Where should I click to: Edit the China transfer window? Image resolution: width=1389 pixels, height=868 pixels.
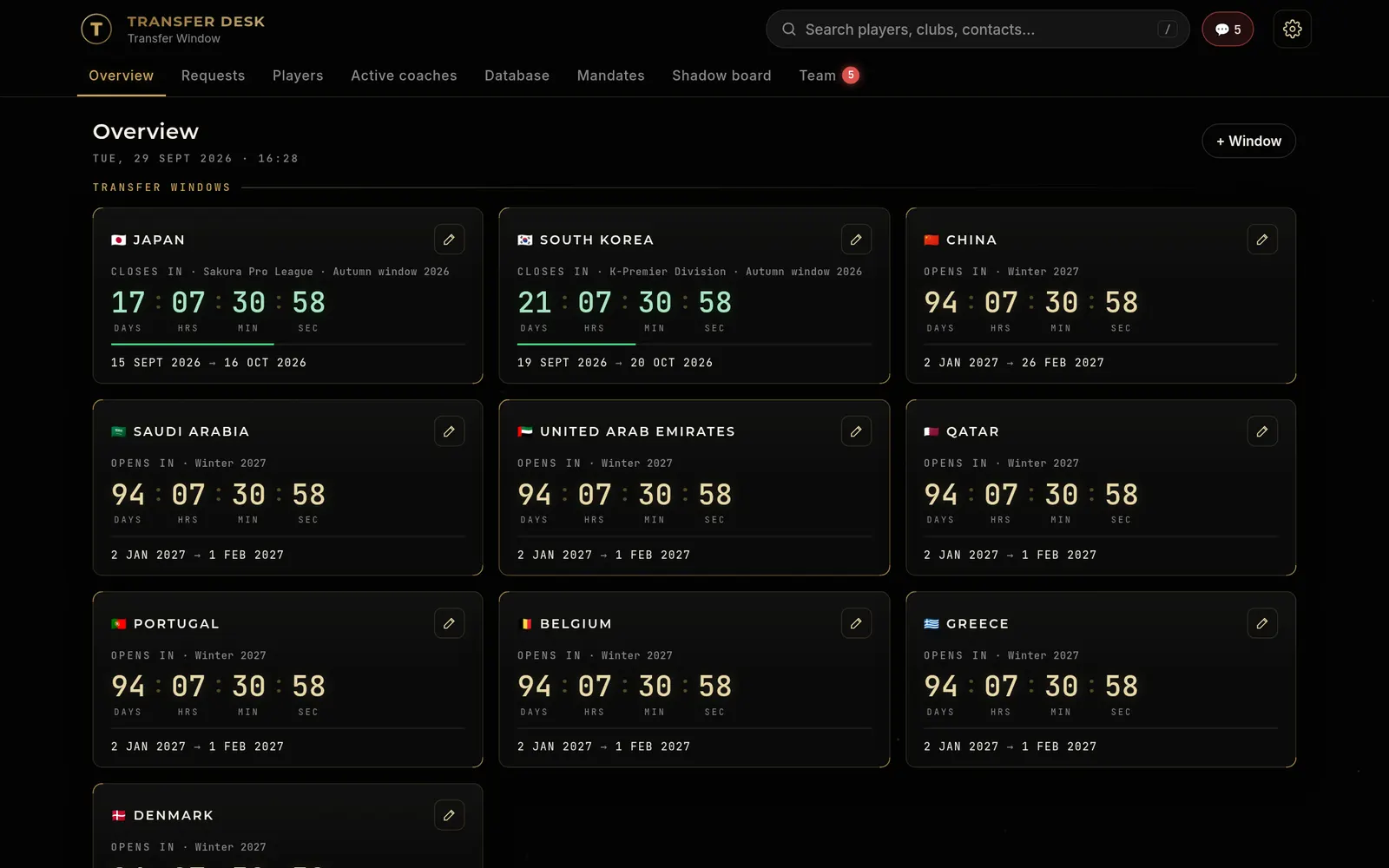pyautogui.click(x=1262, y=240)
